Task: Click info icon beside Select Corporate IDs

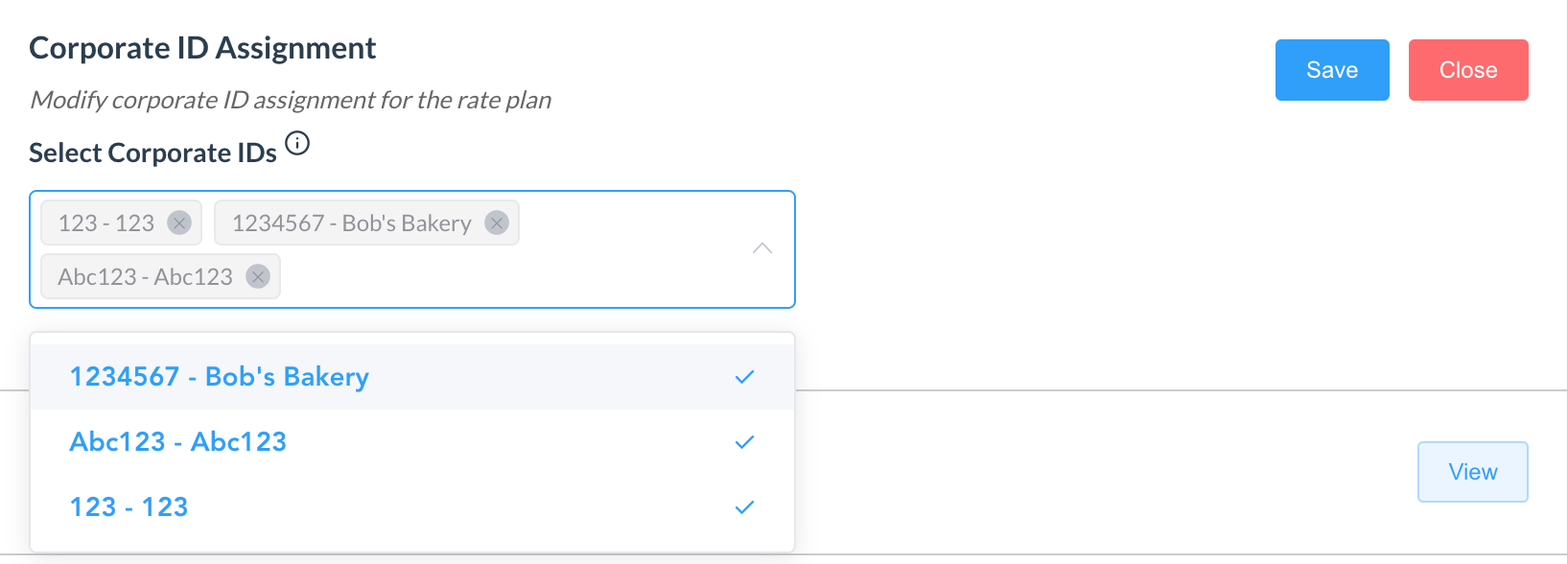Action: pos(298,144)
